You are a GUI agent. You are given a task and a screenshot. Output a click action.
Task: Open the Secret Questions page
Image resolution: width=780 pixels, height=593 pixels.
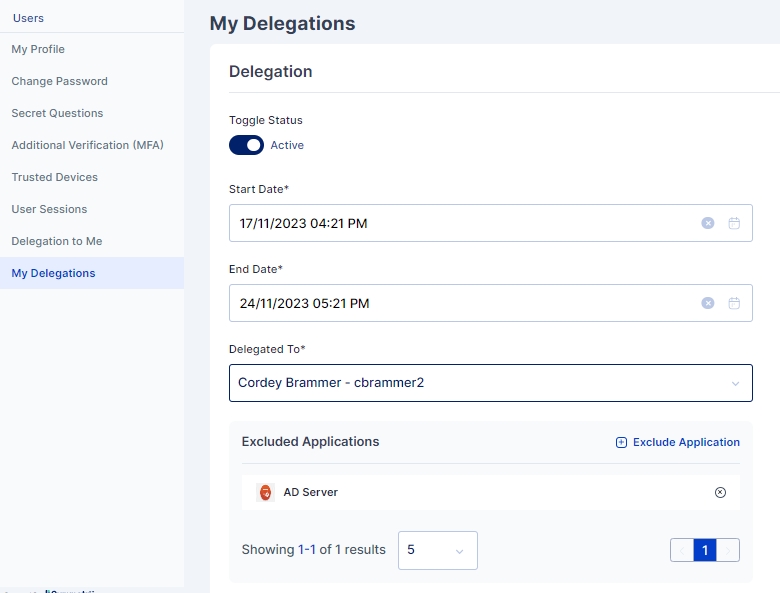[57, 113]
